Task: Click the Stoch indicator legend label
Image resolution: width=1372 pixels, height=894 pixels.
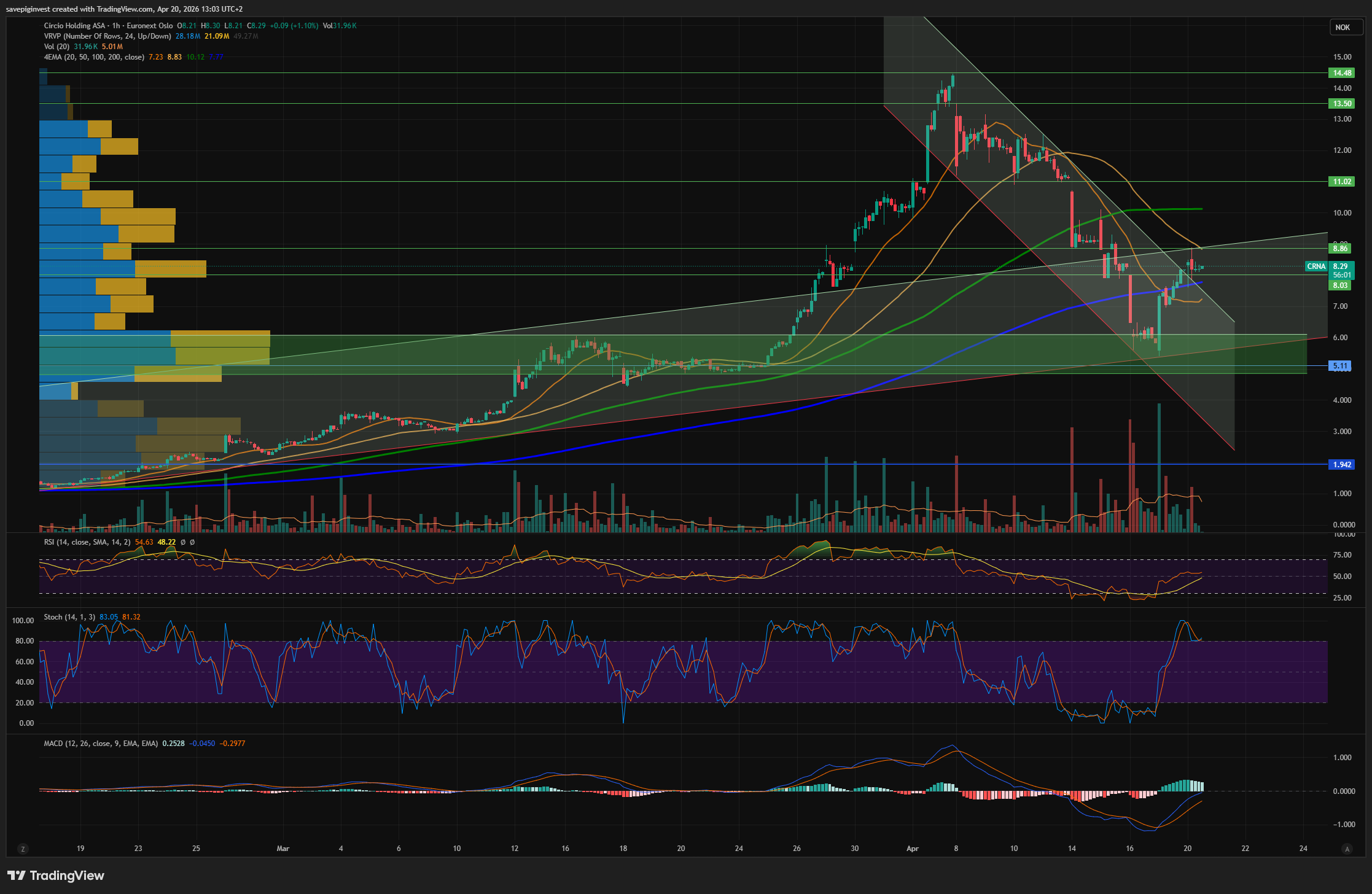Action: point(69,617)
